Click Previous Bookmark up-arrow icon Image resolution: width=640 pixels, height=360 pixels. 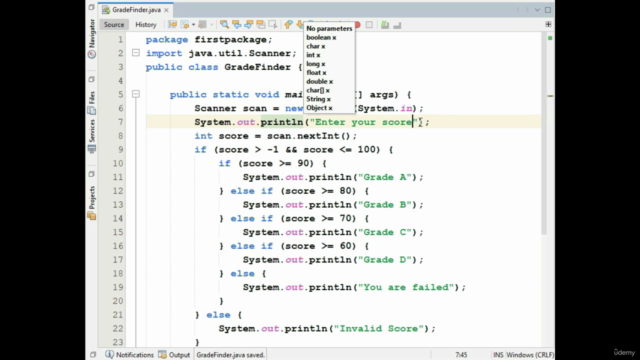click(289, 25)
